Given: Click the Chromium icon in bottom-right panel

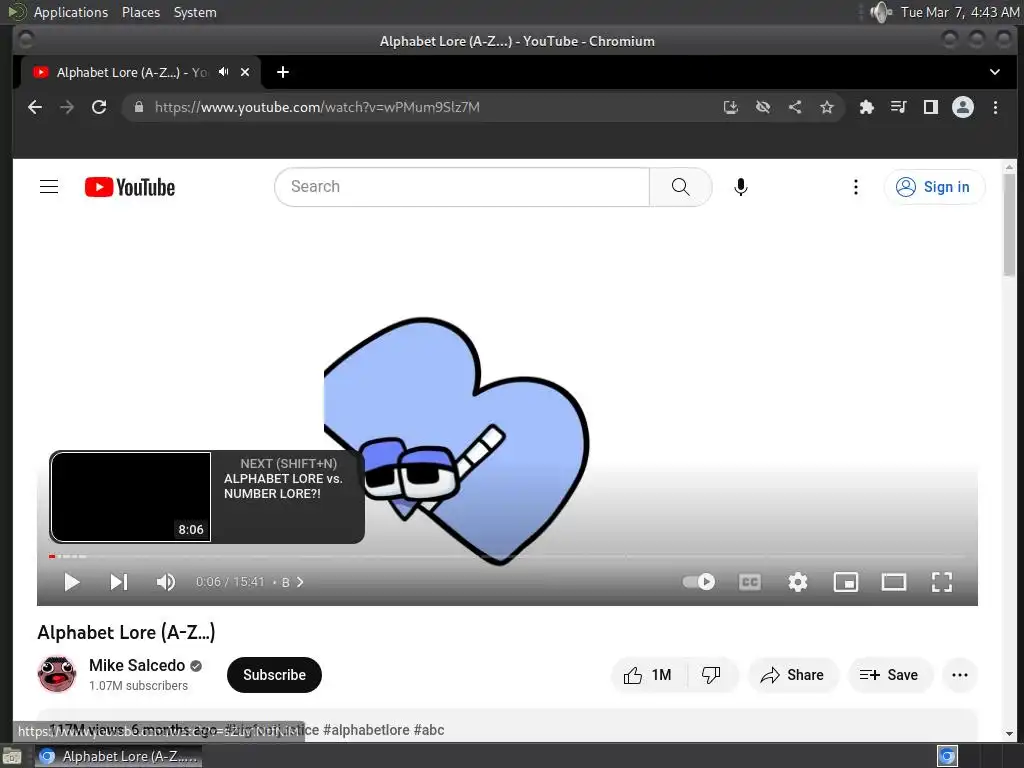Looking at the screenshot, I should [947, 756].
